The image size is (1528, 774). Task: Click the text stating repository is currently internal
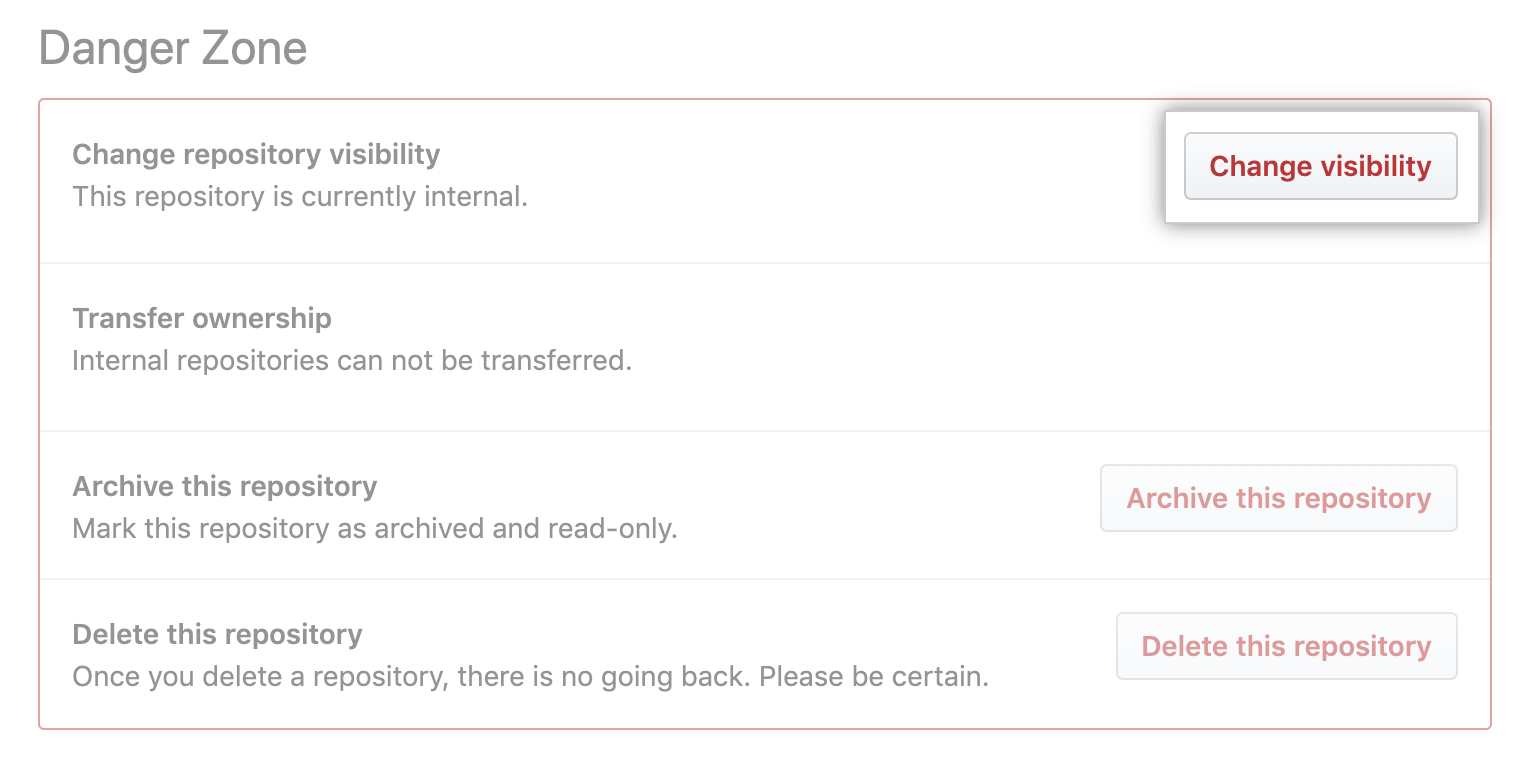click(300, 196)
